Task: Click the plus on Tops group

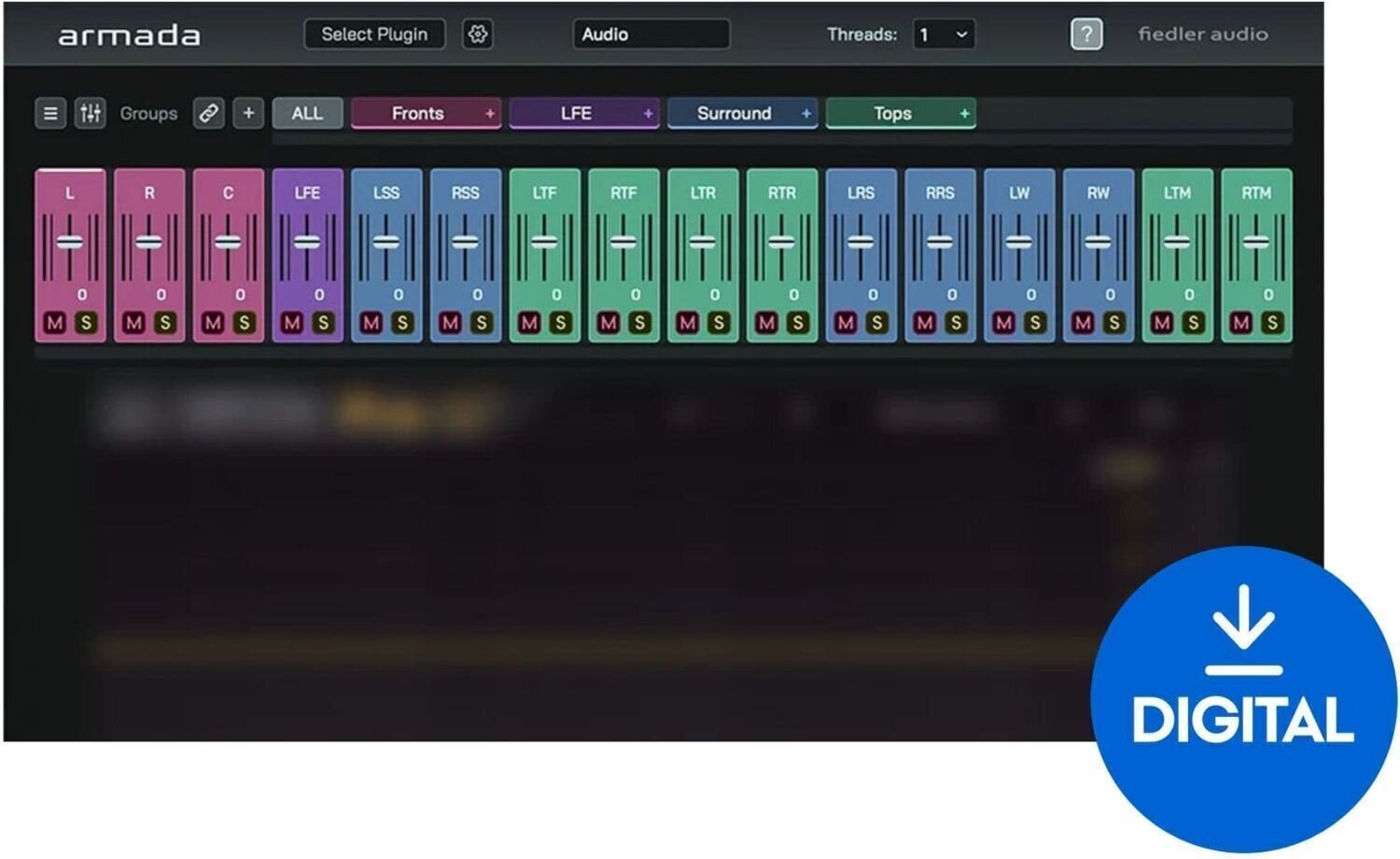Action: tap(964, 114)
